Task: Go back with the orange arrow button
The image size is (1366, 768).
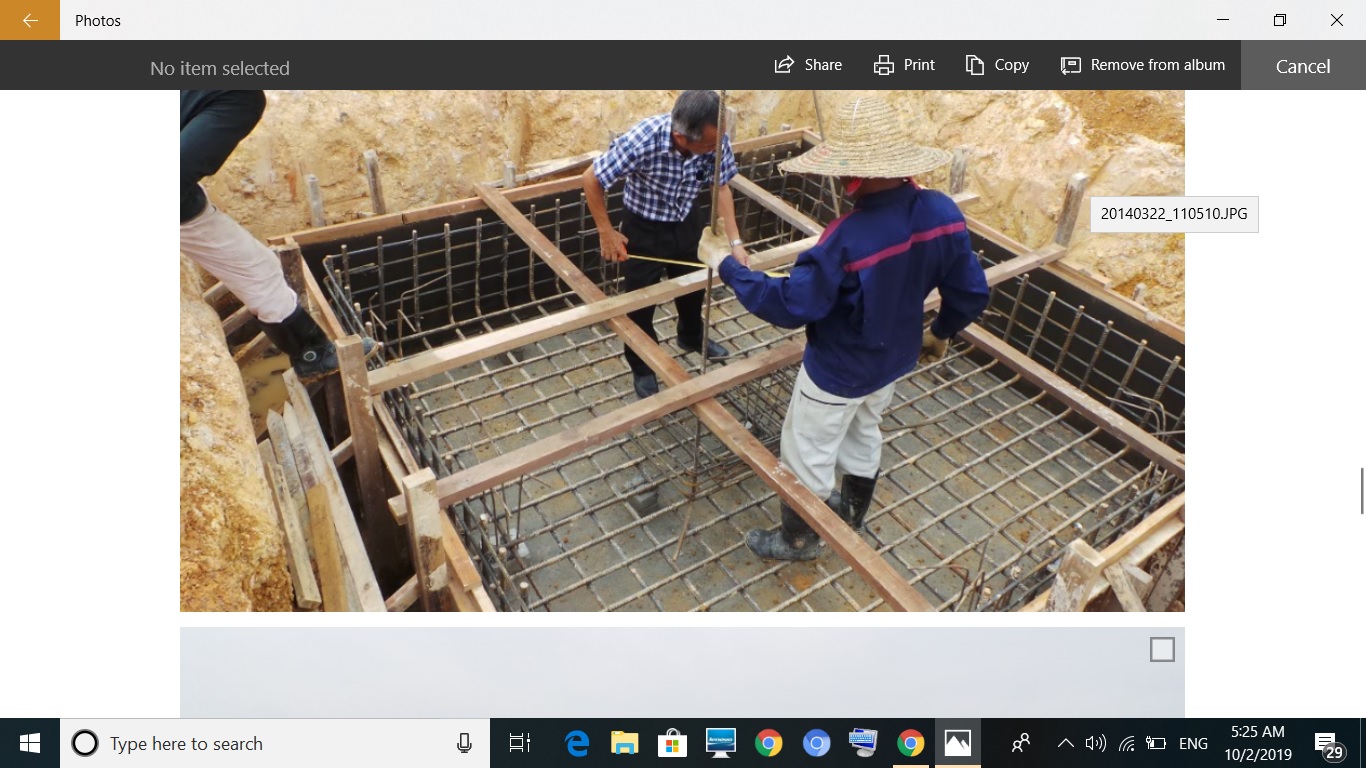Action: click(x=30, y=20)
